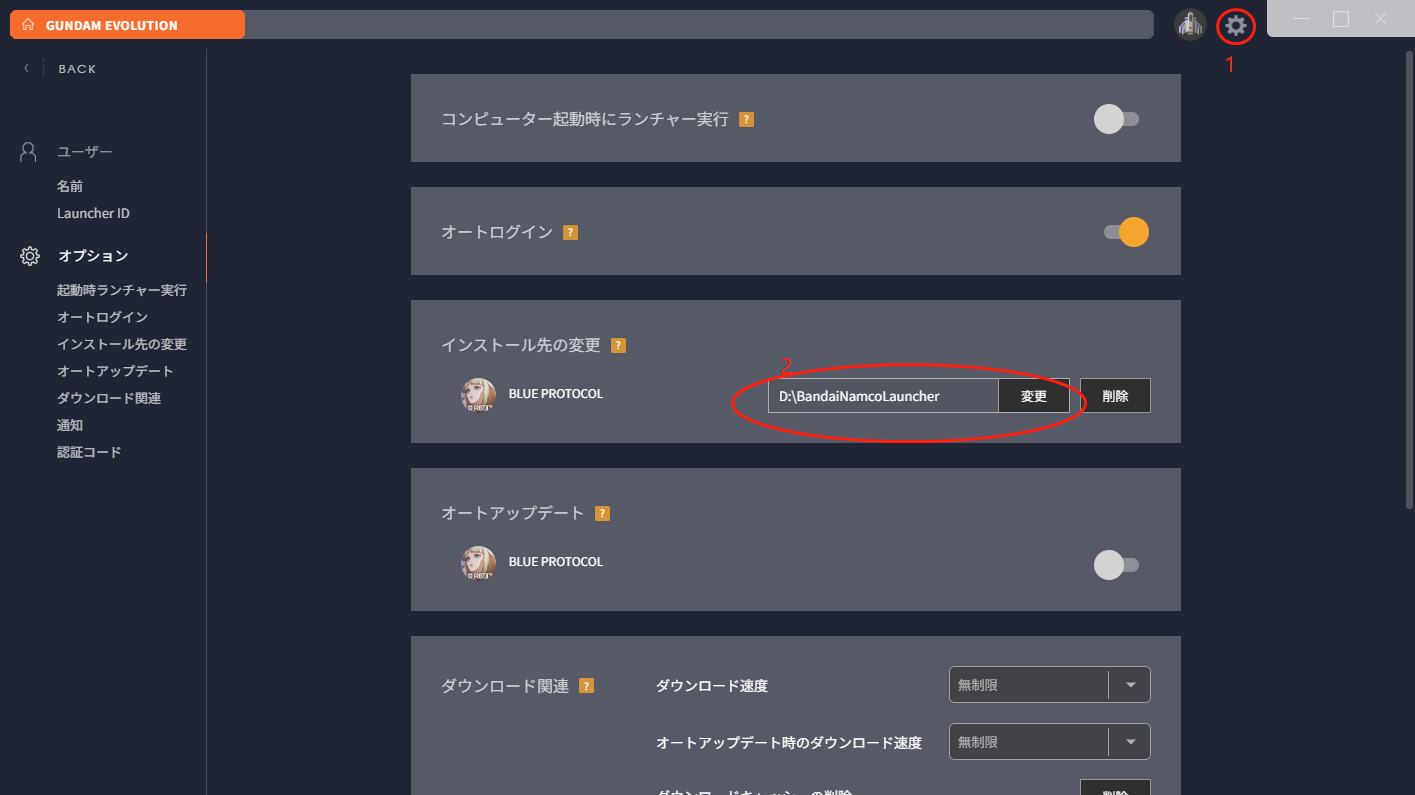Click the empty title search bar
This screenshot has width=1415, height=795.
coord(698,25)
